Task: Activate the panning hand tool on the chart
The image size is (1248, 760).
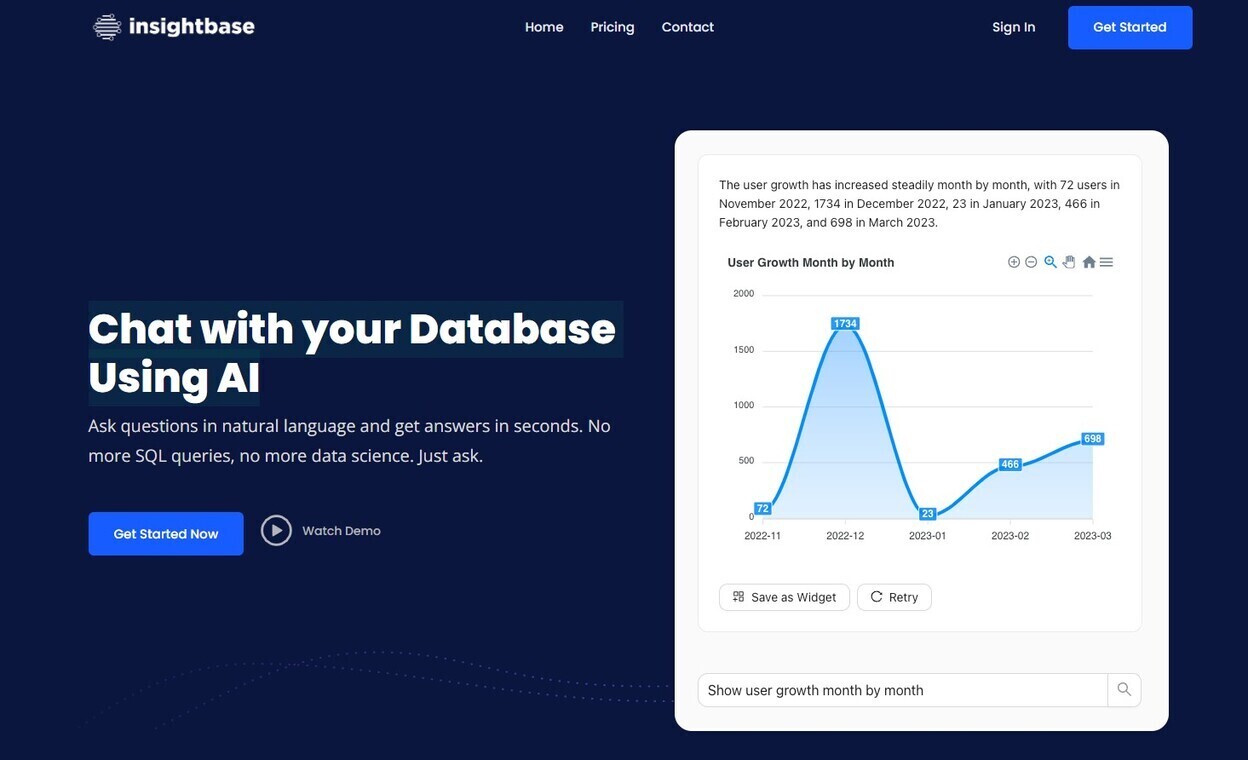Action: 1068,261
